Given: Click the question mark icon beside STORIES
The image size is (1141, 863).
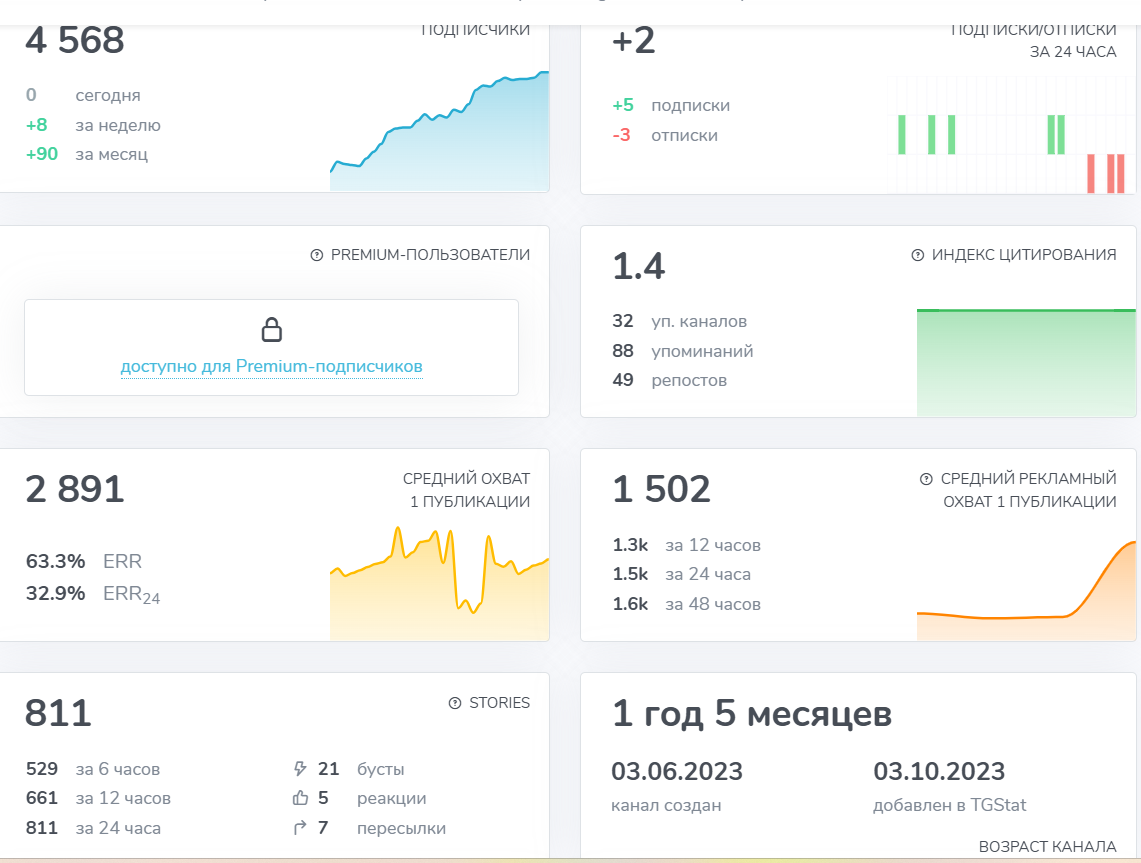Looking at the screenshot, I should coord(455,703).
